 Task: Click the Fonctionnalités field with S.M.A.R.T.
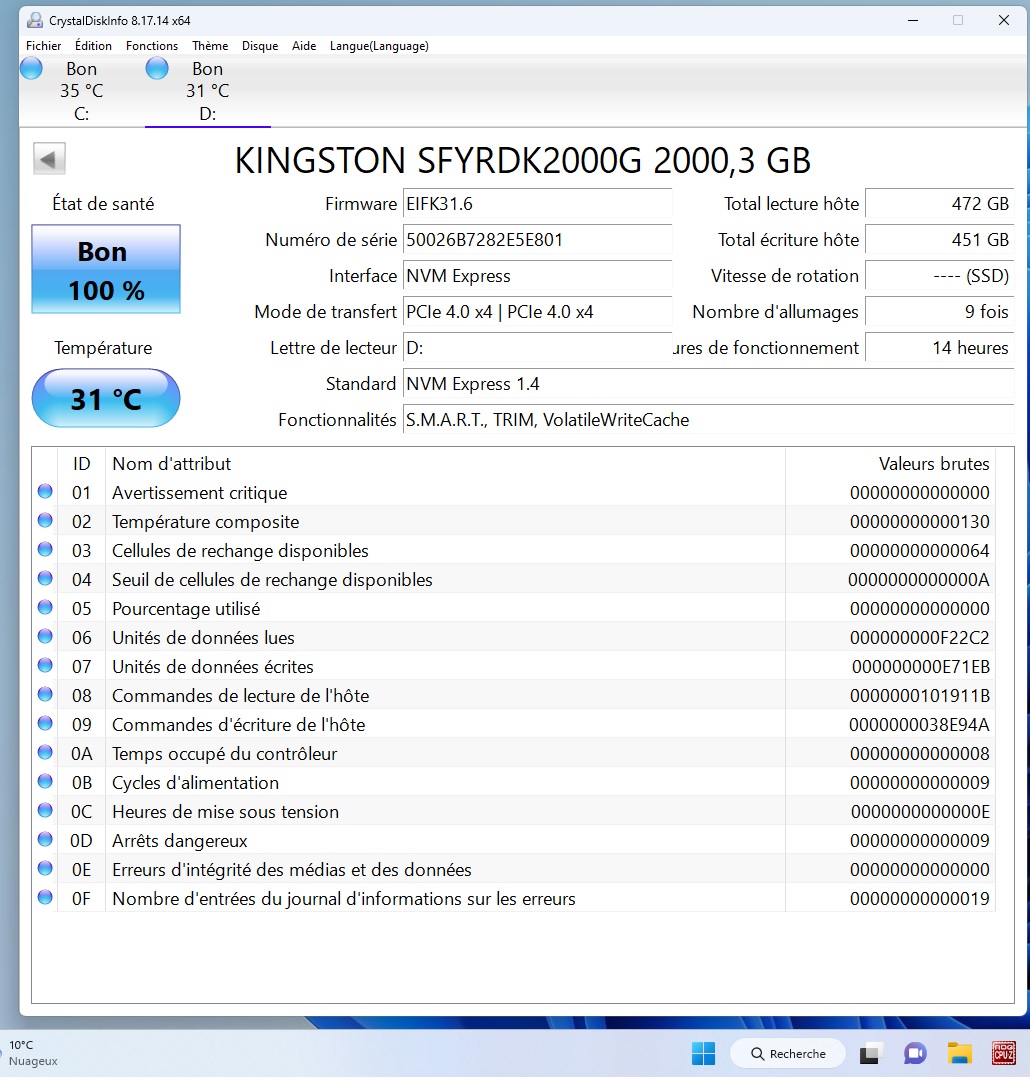708,419
